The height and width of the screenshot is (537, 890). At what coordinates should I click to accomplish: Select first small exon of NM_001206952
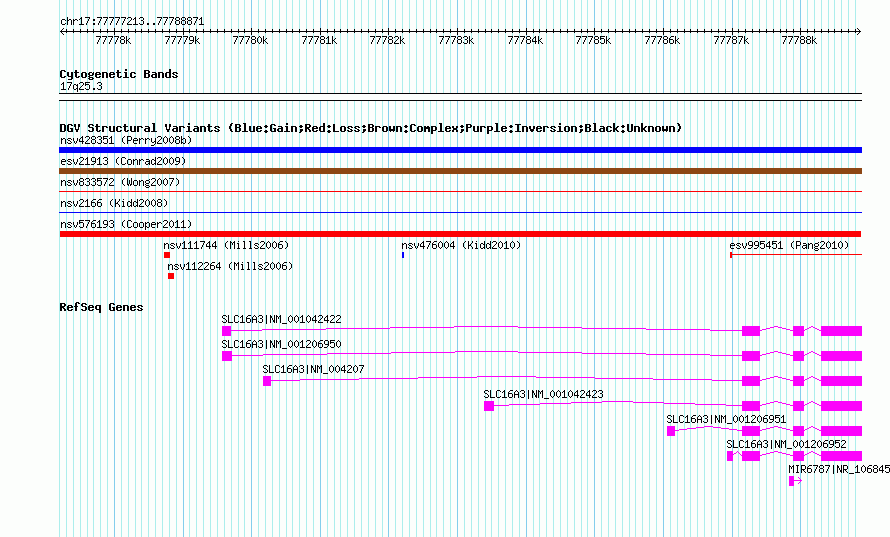click(x=730, y=456)
